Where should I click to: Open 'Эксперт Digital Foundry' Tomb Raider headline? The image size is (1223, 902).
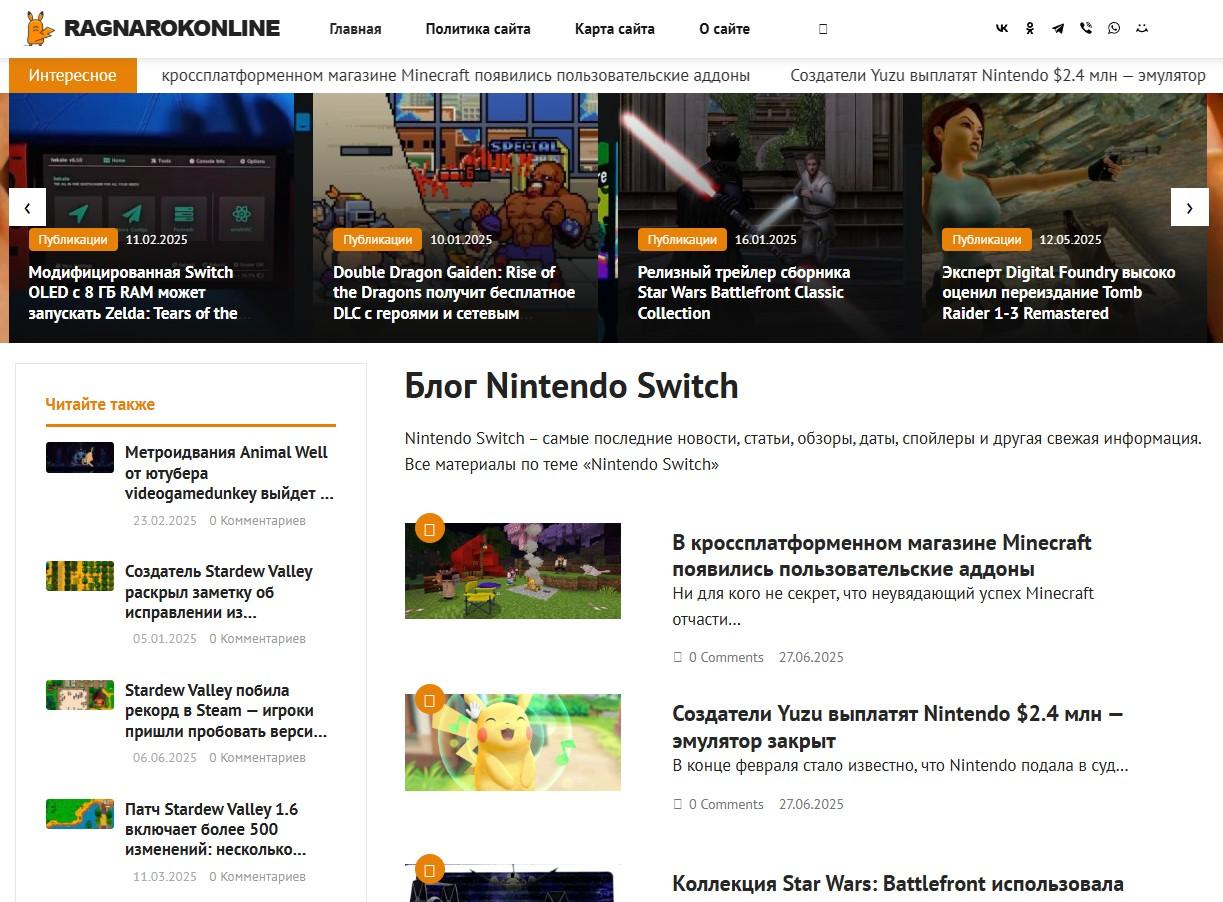tap(1059, 292)
